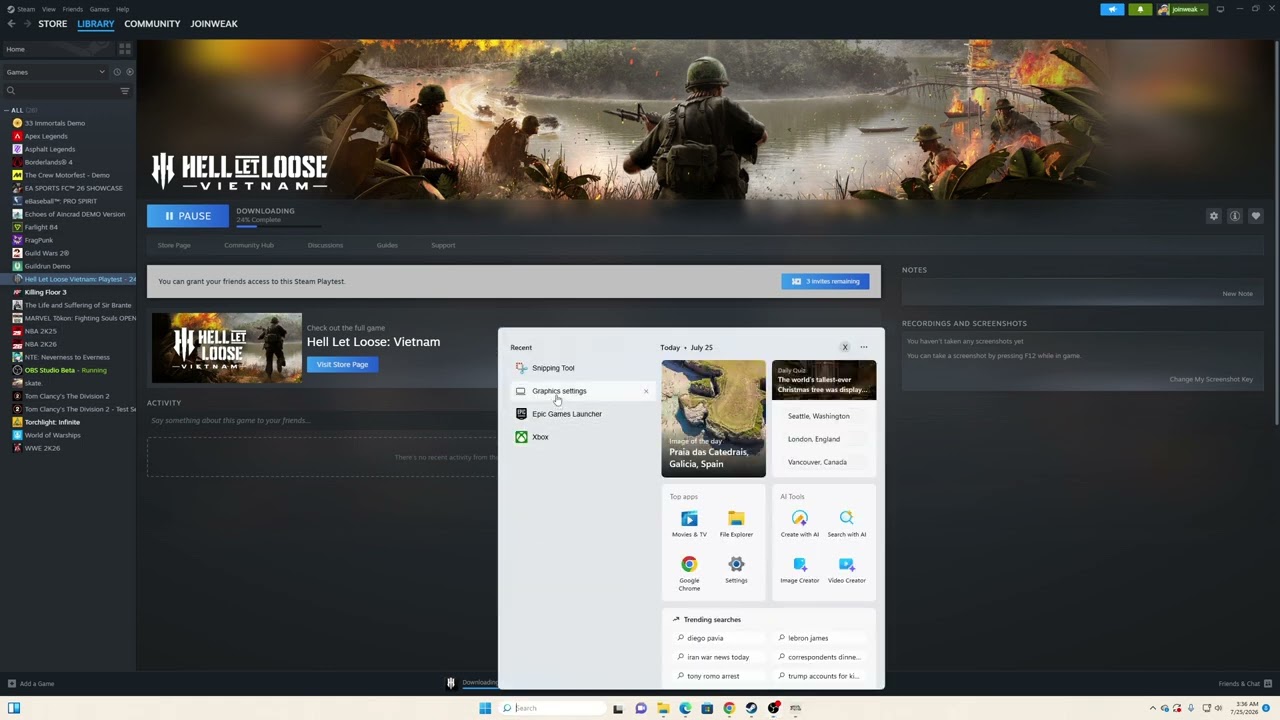The height and width of the screenshot is (720, 1280).
Task: Open game settings gear for Hell Let Loose
Action: coord(1214,216)
